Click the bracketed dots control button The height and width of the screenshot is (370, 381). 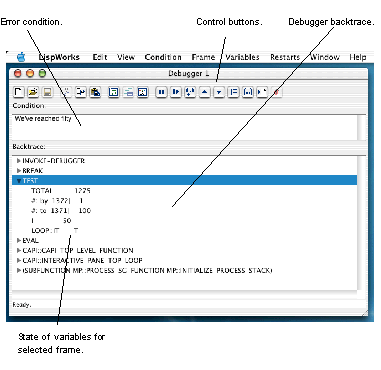(248, 92)
